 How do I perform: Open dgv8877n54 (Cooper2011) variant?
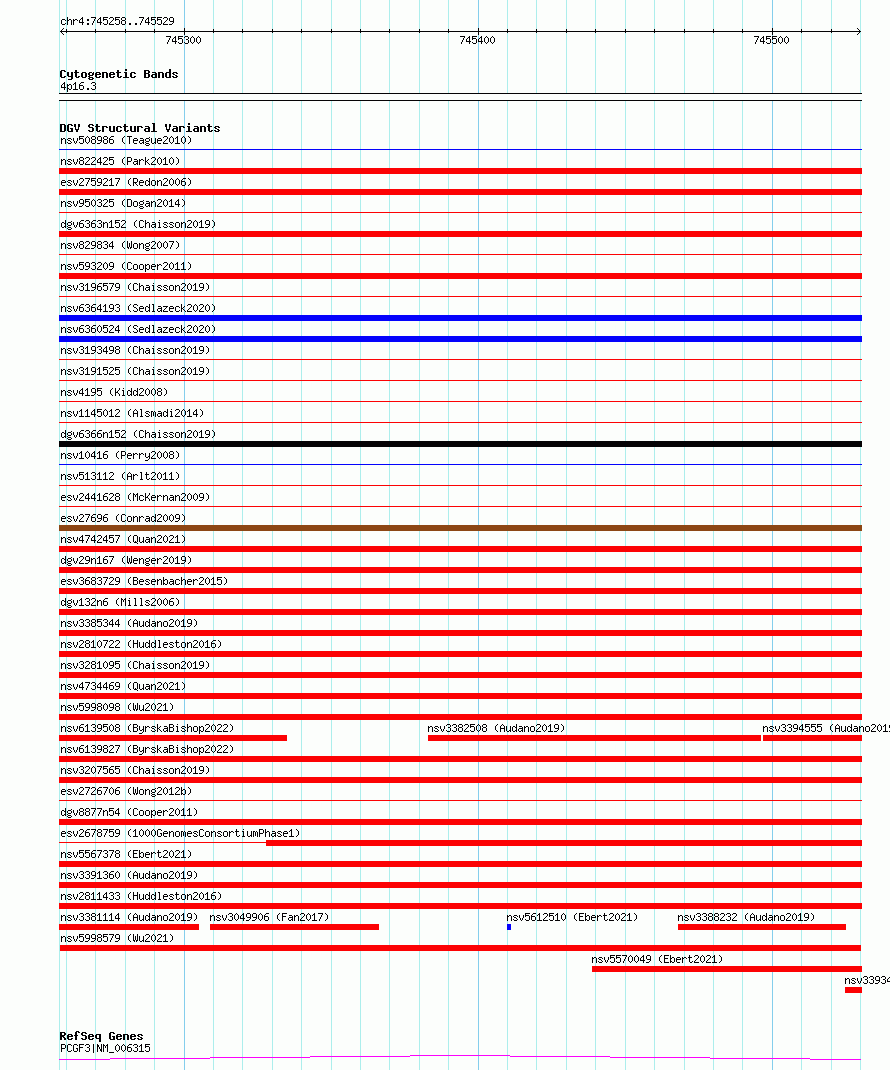click(x=129, y=813)
